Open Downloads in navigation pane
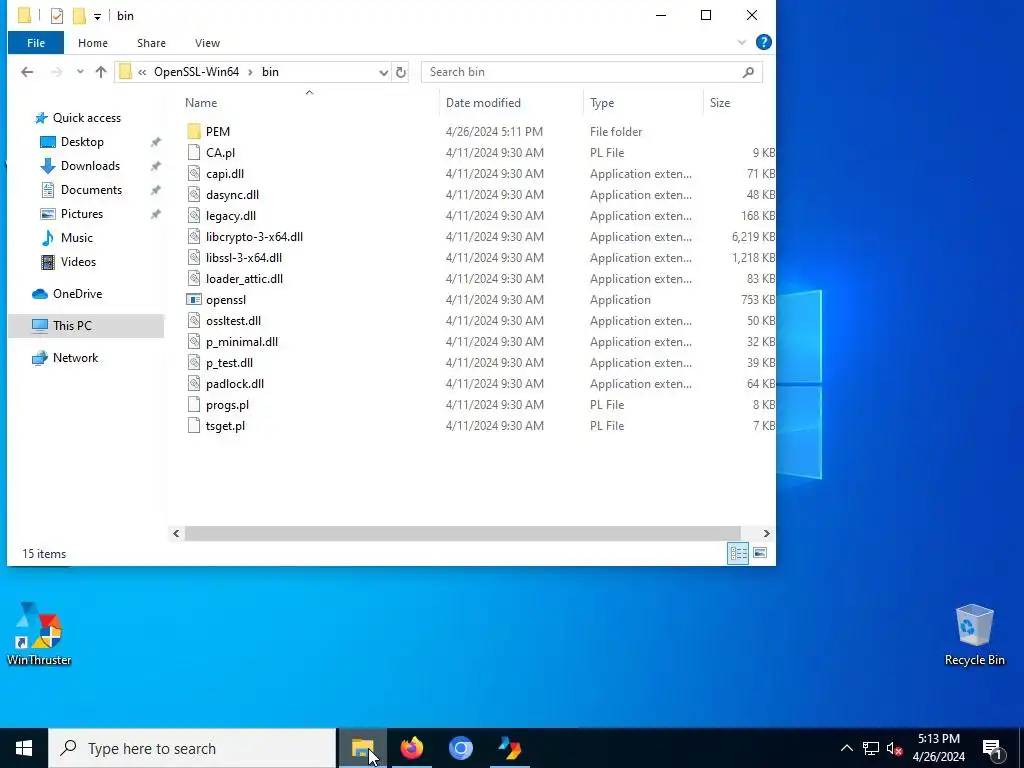 pos(90,166)
